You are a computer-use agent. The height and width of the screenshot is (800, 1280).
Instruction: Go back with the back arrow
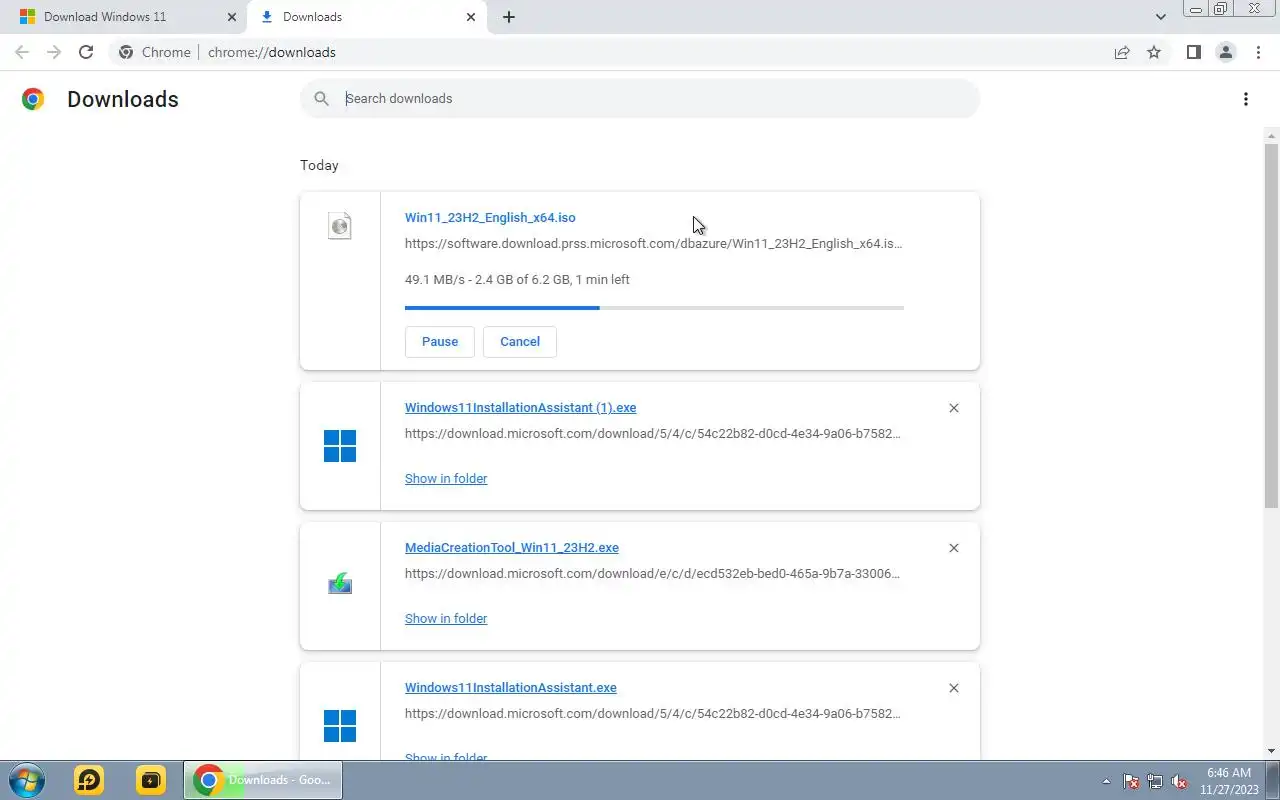22,52
